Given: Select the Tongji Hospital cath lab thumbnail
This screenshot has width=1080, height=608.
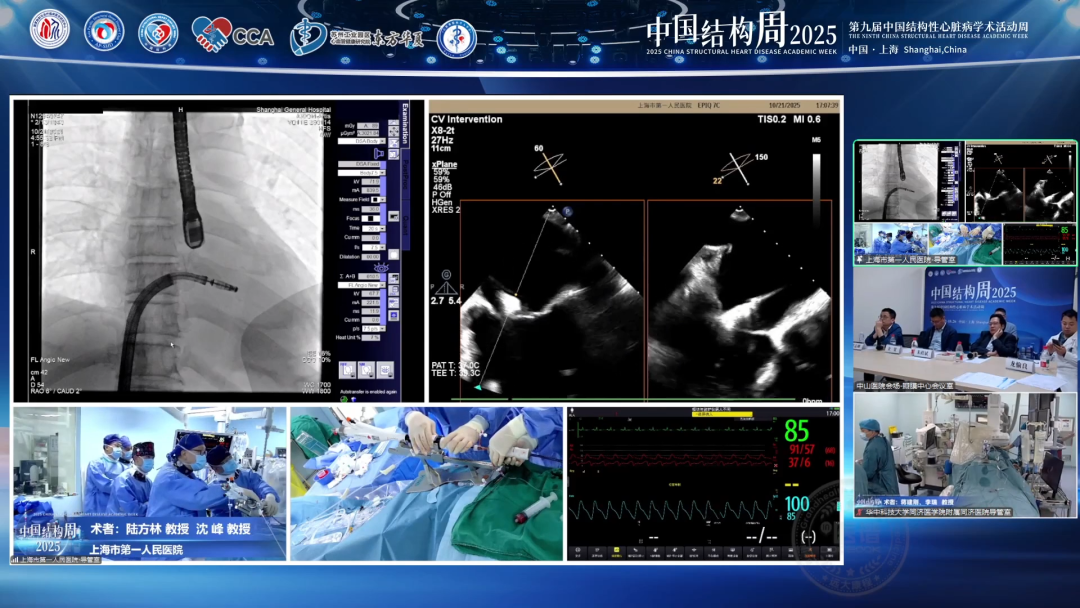Looking at the screenshot, I should coord(964,455).
